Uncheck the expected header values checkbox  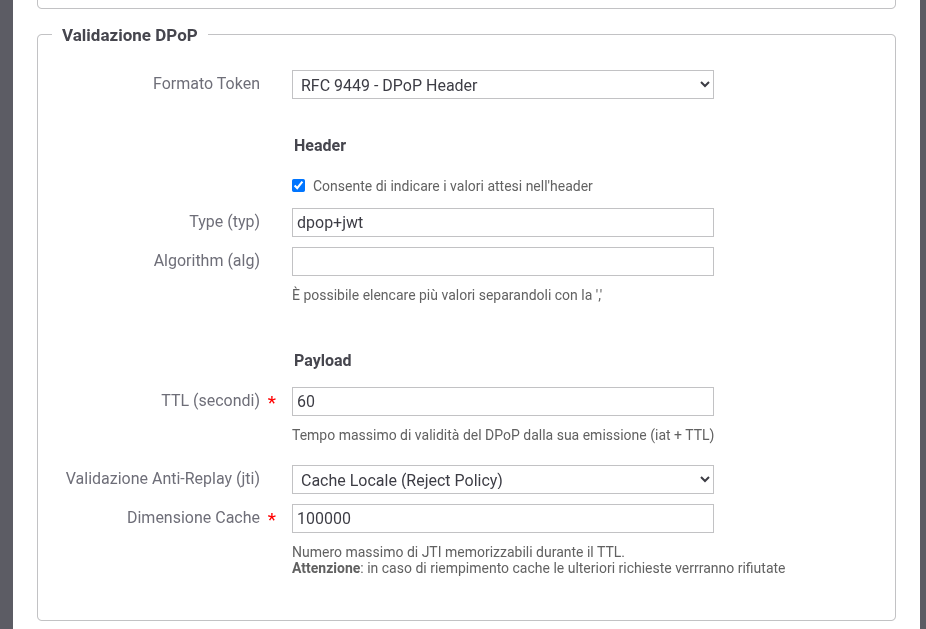click(x=298, y=186)
